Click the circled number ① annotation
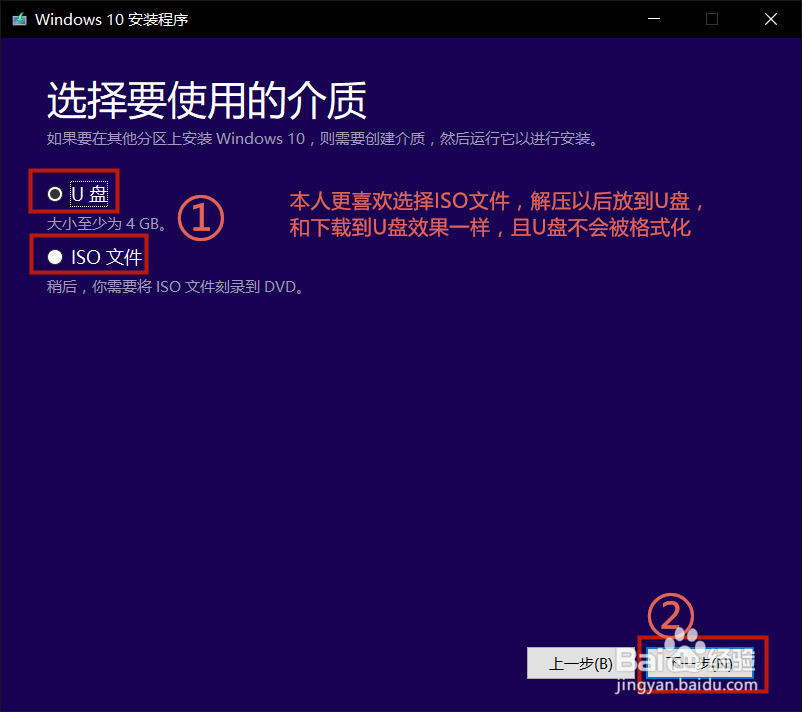The height and width of the screenshot is (712, 802). 200,218
